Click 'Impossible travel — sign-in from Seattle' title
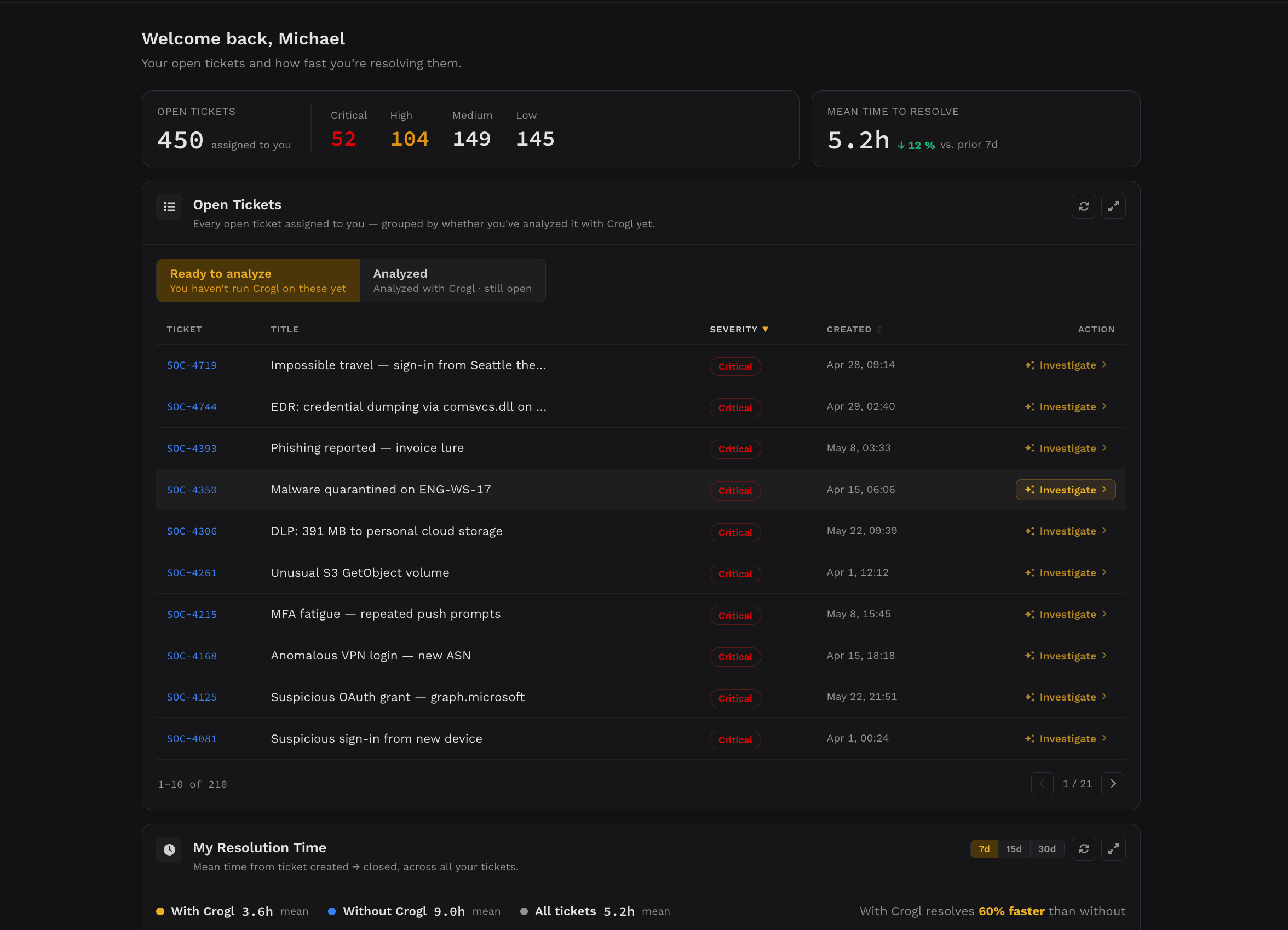The height and width of the screenshot is (930, 1288). click(x=409, y=365)
